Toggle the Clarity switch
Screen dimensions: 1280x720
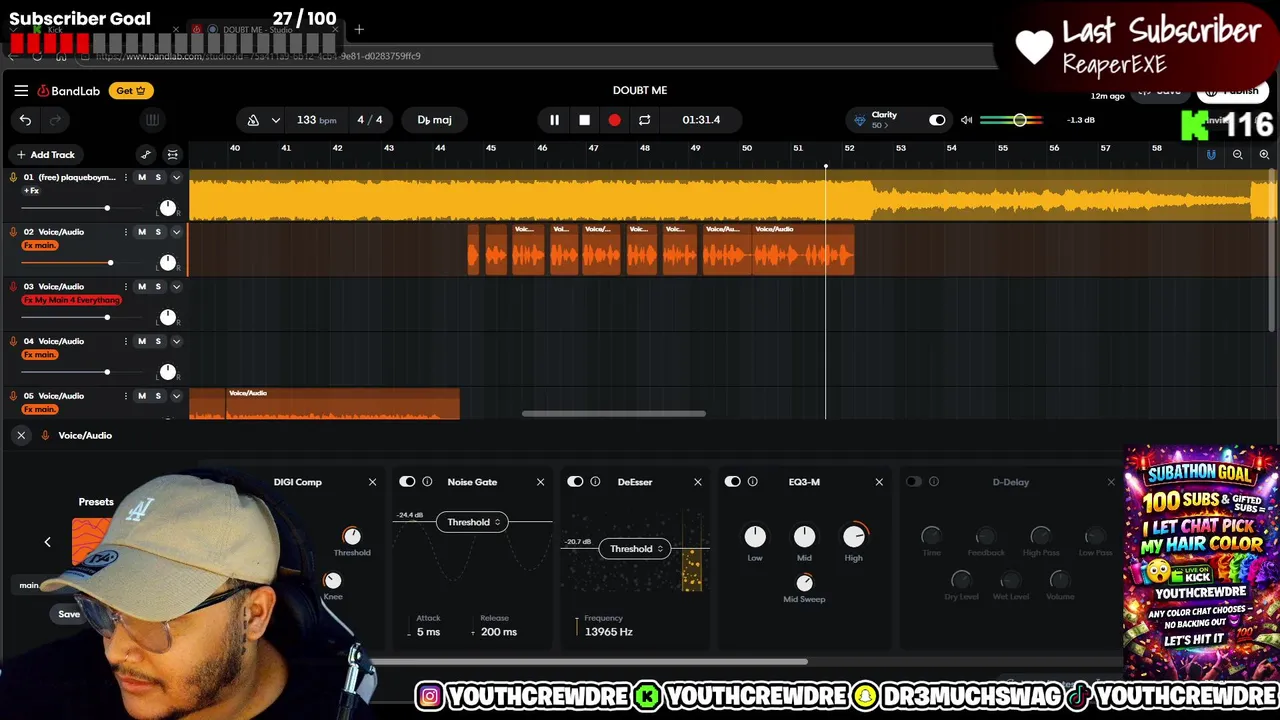(937, 120)
